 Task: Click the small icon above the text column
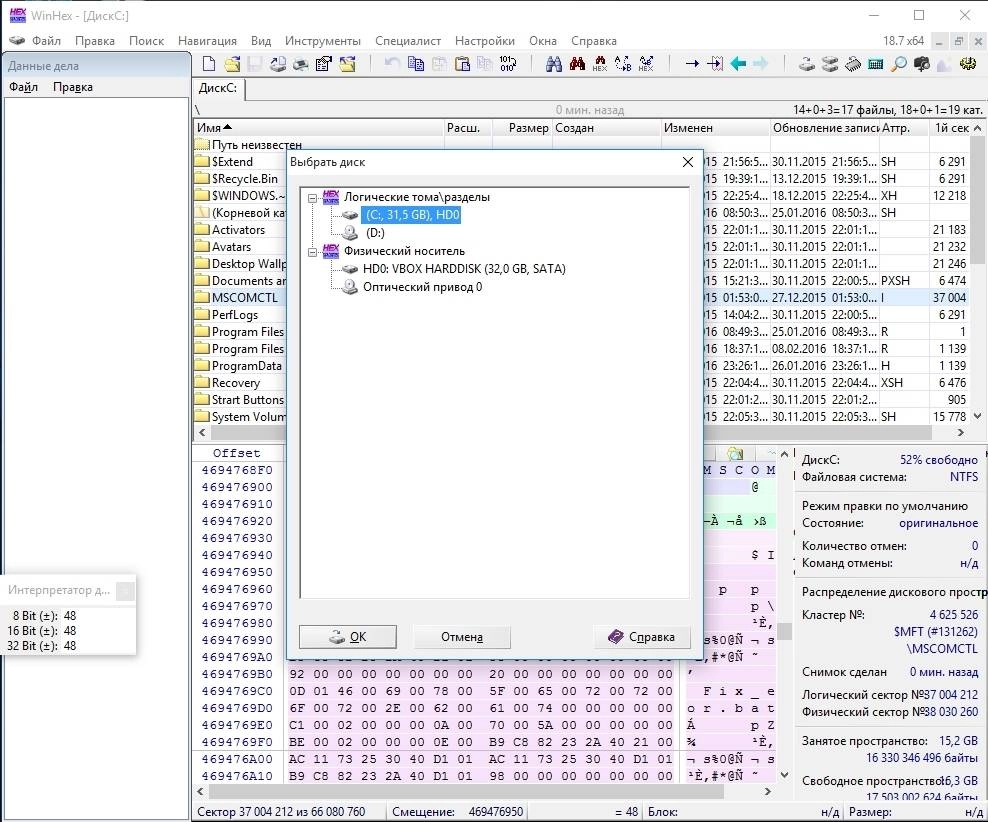click(x=735, y=453)
